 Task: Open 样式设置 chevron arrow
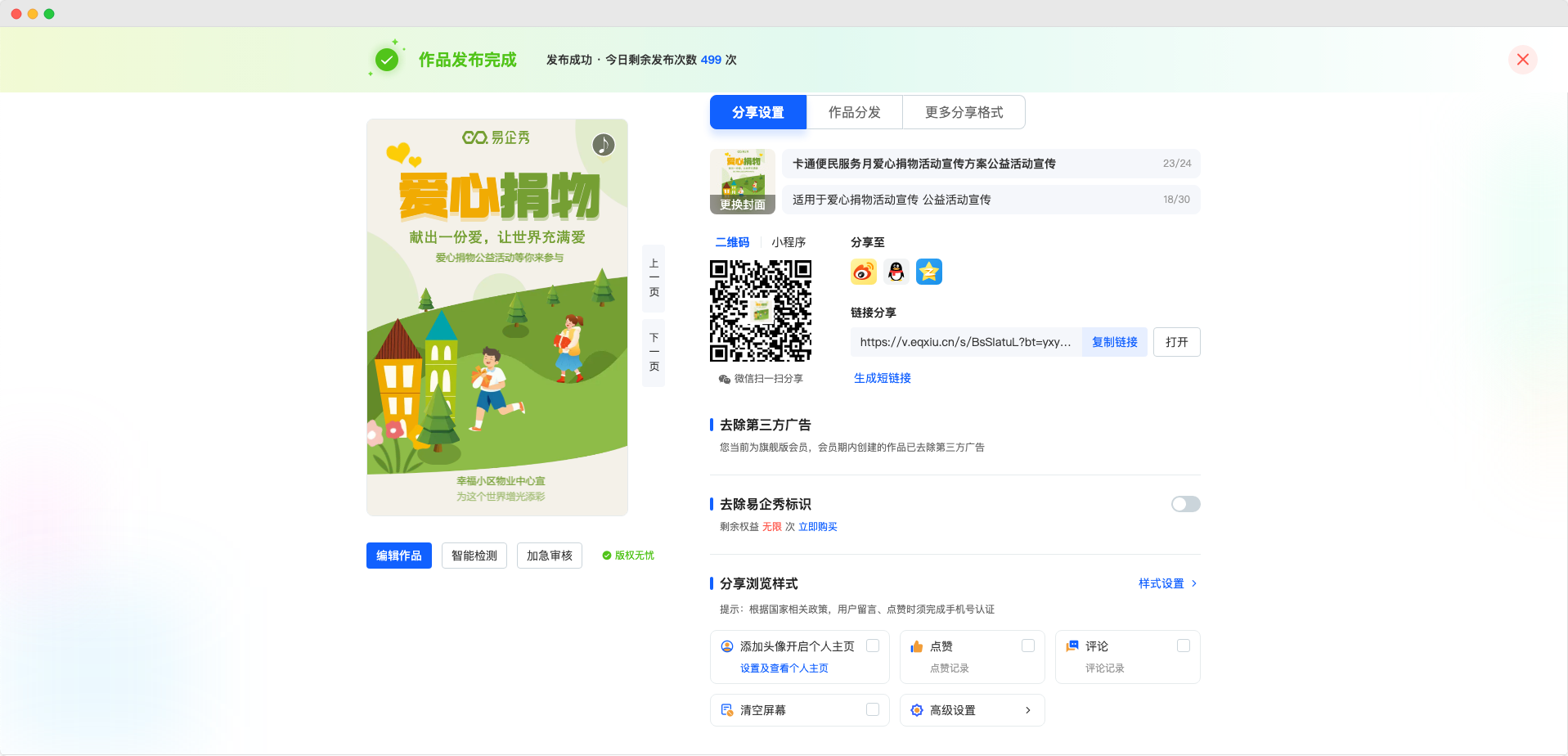(x=1194, y=583)
